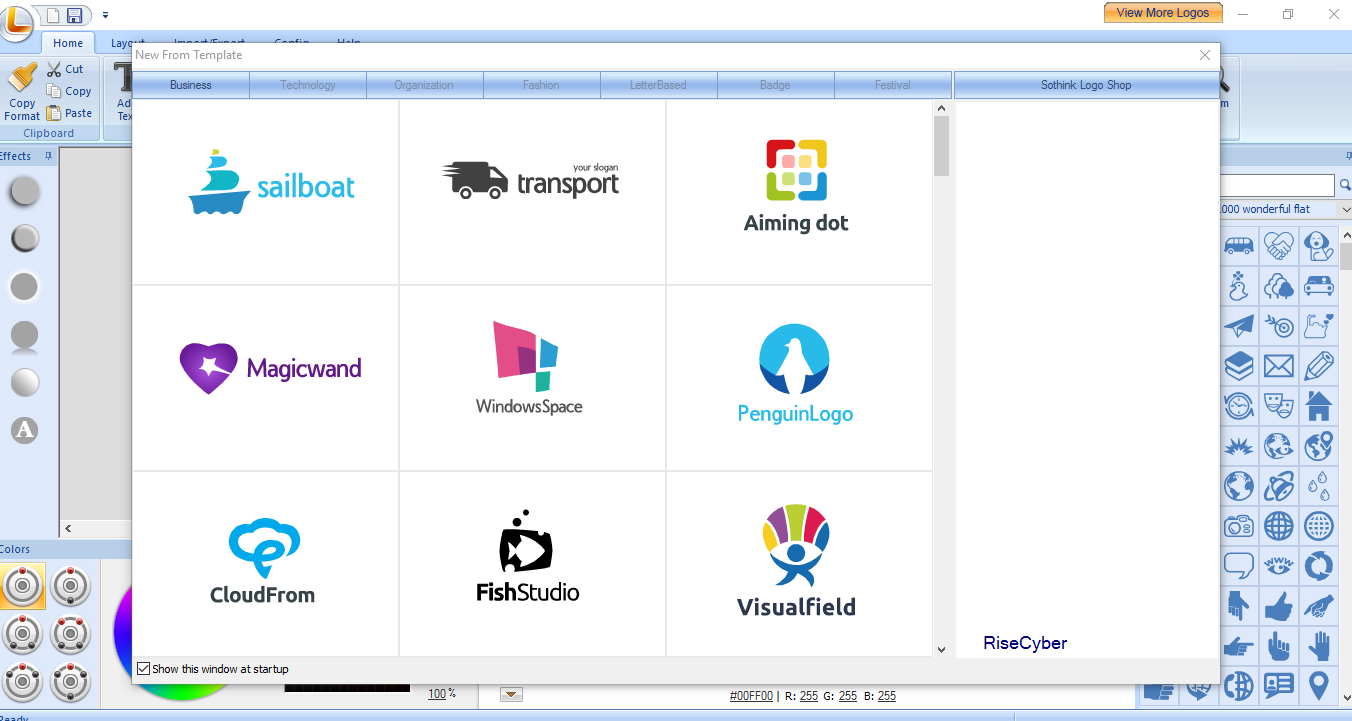Click Copy in the Clipboard group
Viewport: 1352px width, 721px height.
68,91
